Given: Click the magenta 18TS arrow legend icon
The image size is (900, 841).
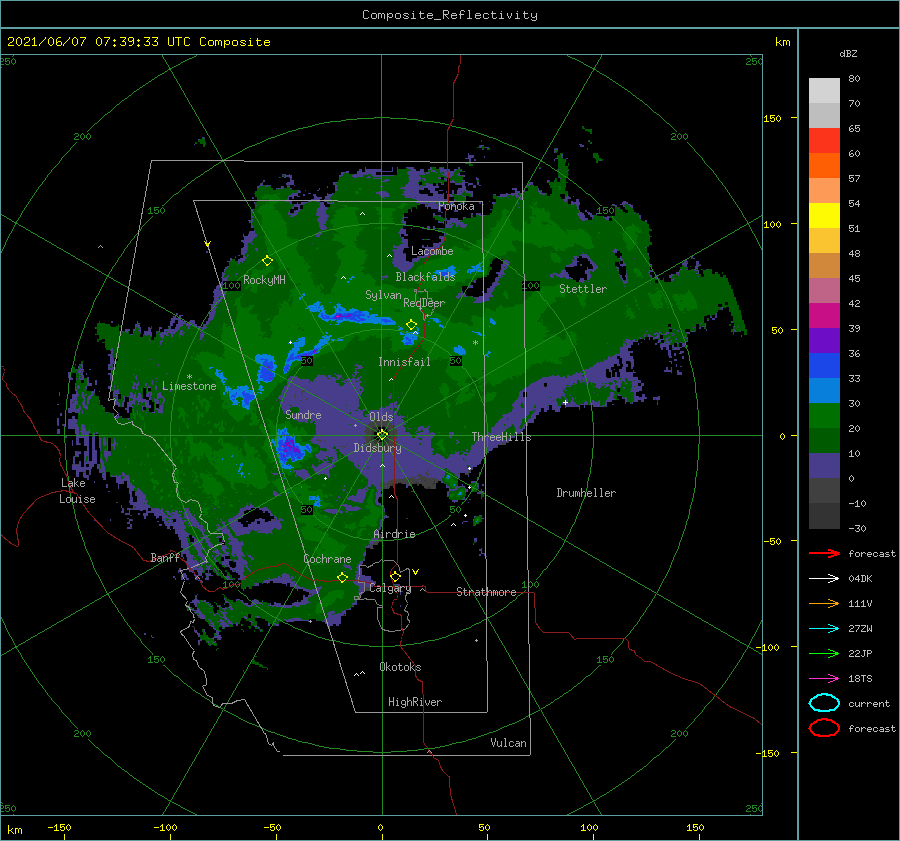Looking at the screenshot, I should pyautogui.click(x=824, y=678).
